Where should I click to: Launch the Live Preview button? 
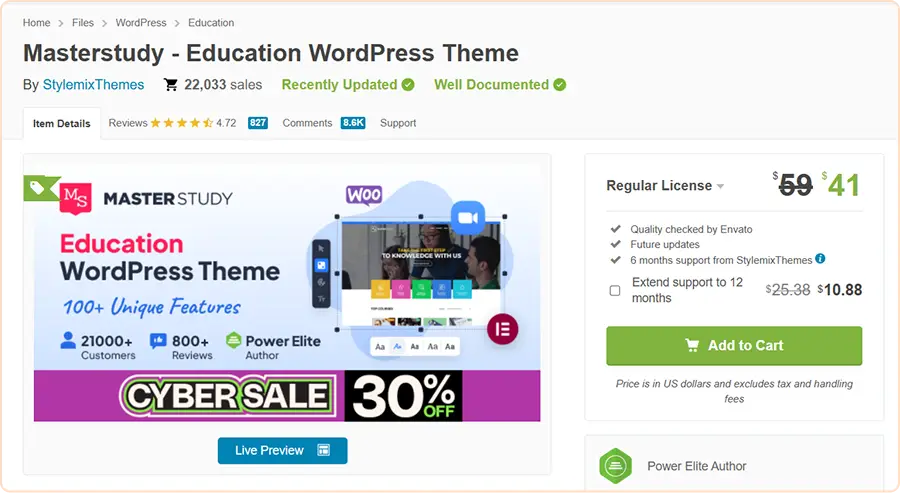click(282, 451)
